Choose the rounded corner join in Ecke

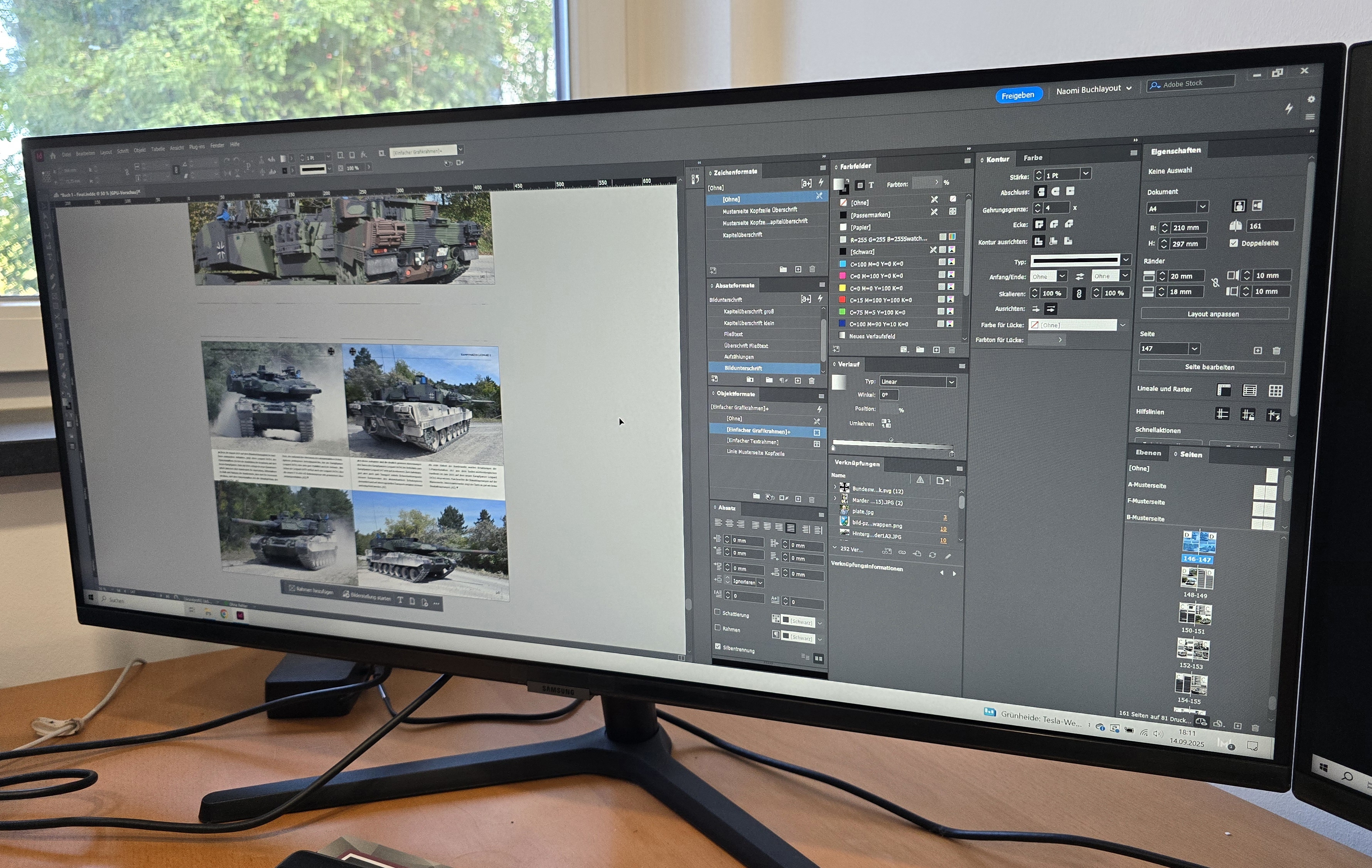pos(1054,224)
